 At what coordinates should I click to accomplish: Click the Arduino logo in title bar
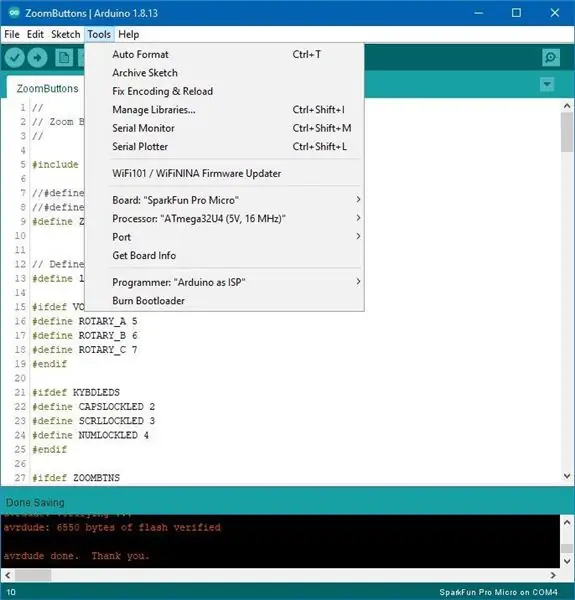coord(14,13)
